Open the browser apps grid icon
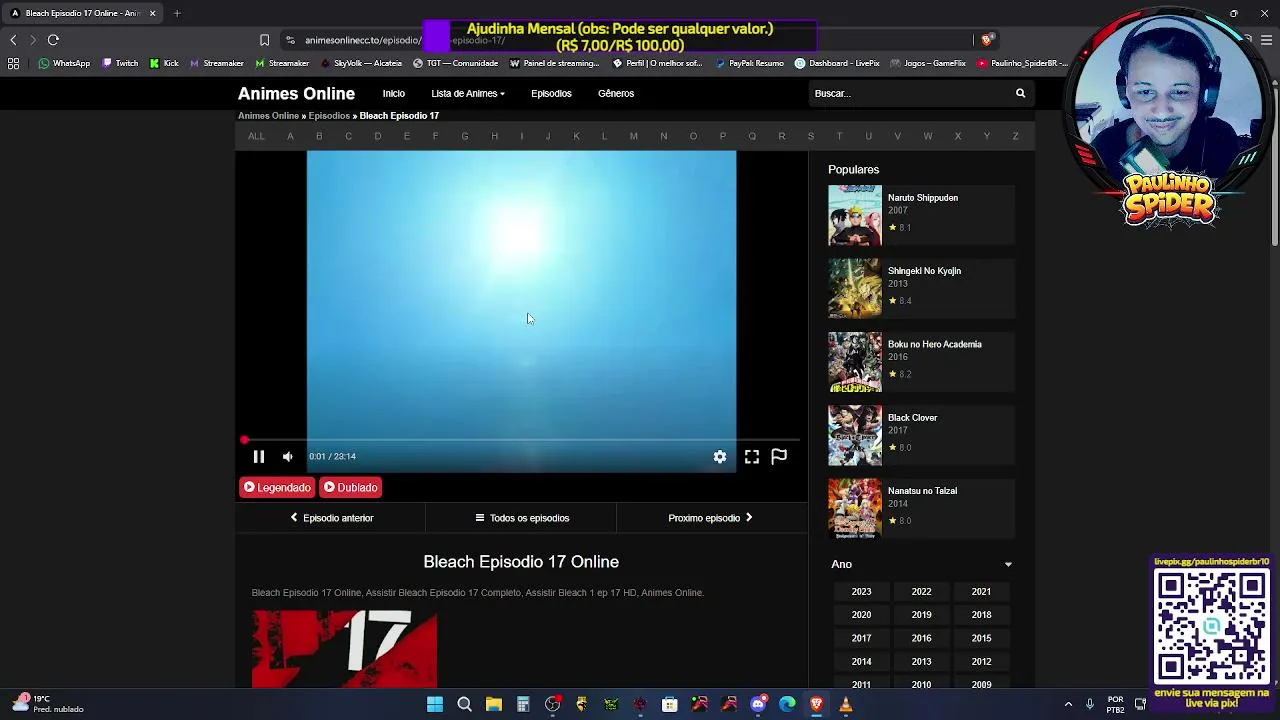Screen dimensions: 1280x720 pos(13,63)
